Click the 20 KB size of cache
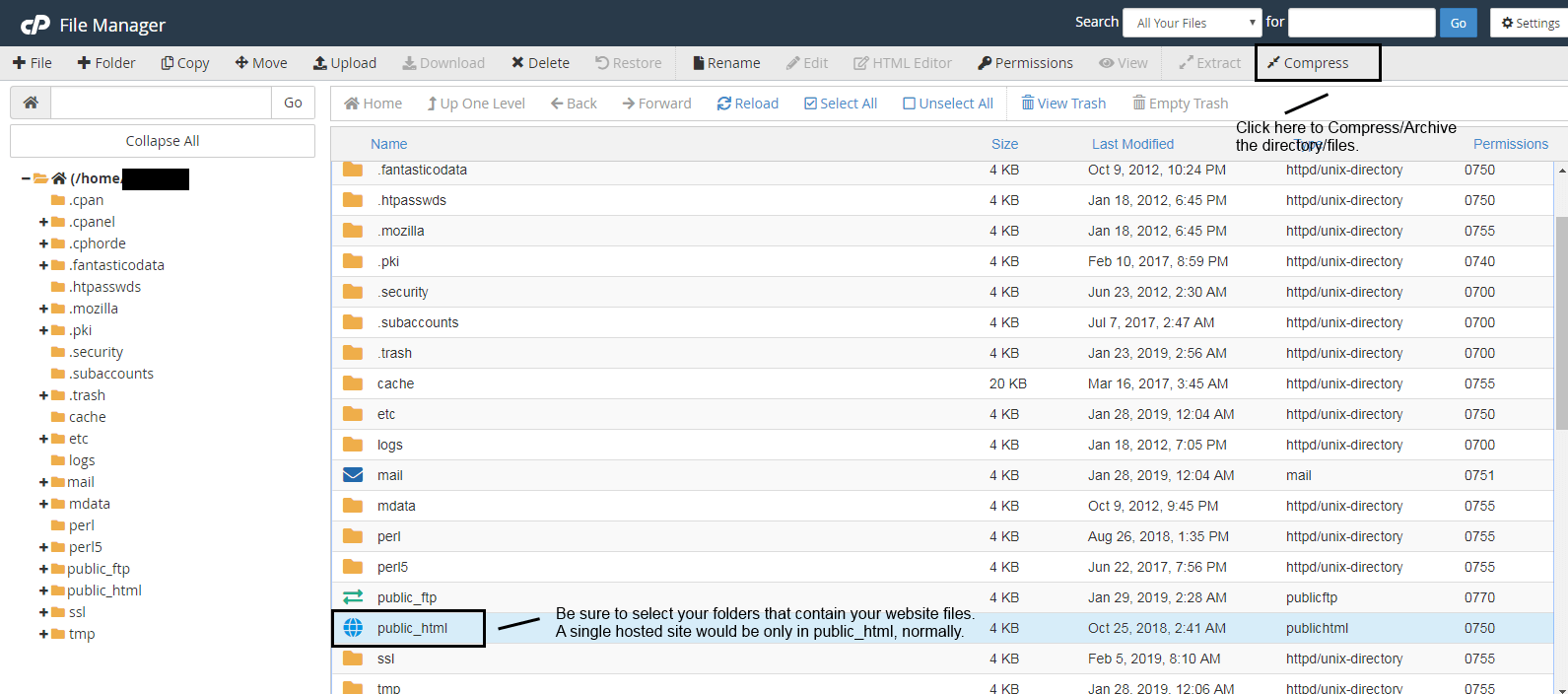1568x694 pixels. 1008,383
